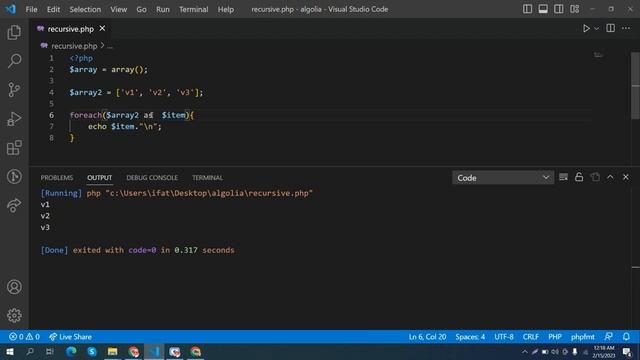Open File Explorer from the taskbar
Viewport: 640px width, 360px height.
click(x=113, y=352)
